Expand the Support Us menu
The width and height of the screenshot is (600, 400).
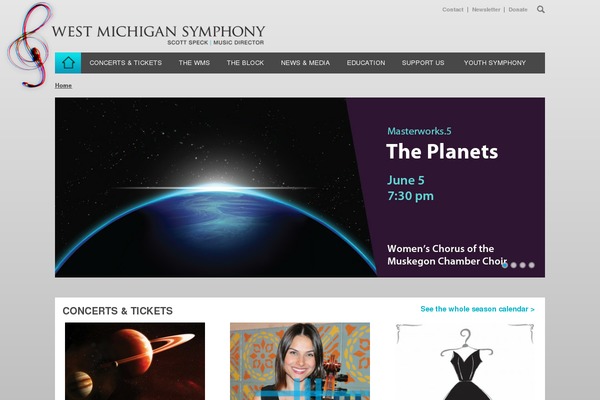click(x=423, y=63)
